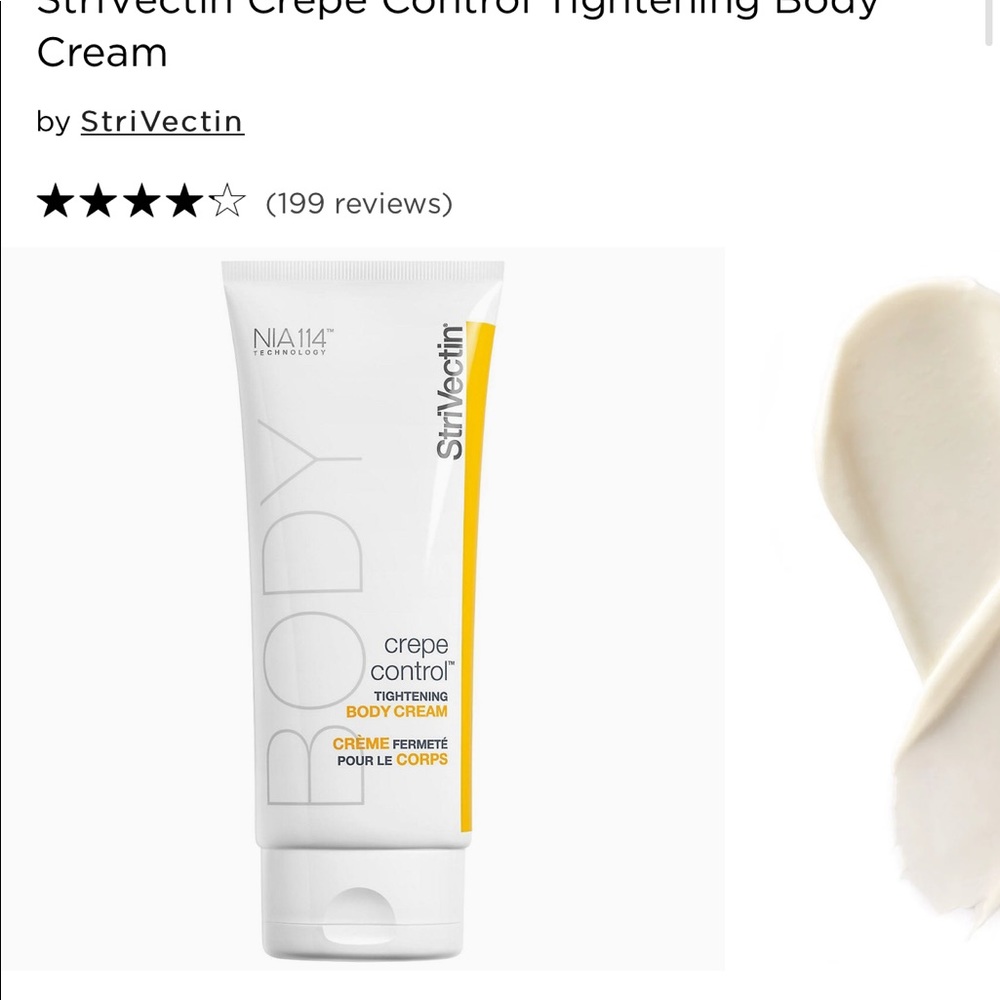The height and width of the screenshot is (1000, 1000).
Task: Click the 'crepe control' text on tube
Action: pyautogui.click(x=412, y=658)
